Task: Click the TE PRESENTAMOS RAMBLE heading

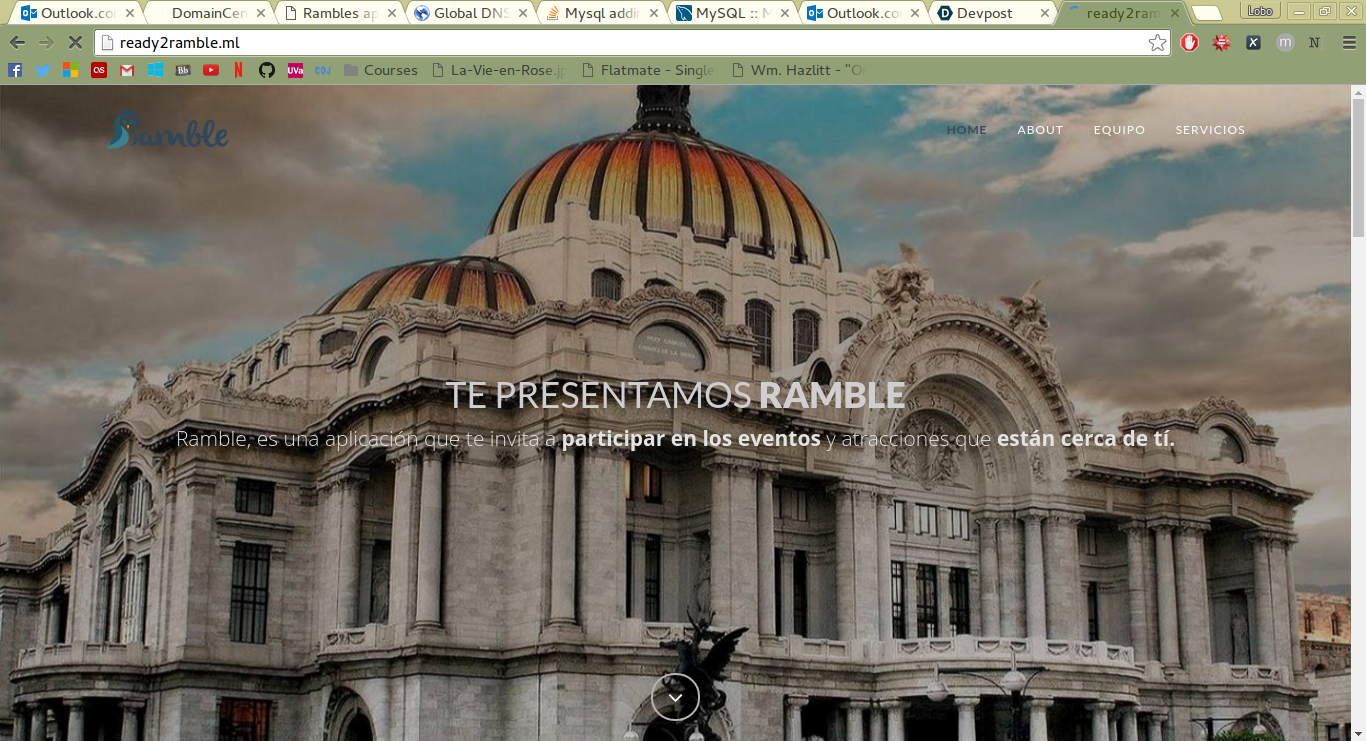Action: (x=675, y=395)
